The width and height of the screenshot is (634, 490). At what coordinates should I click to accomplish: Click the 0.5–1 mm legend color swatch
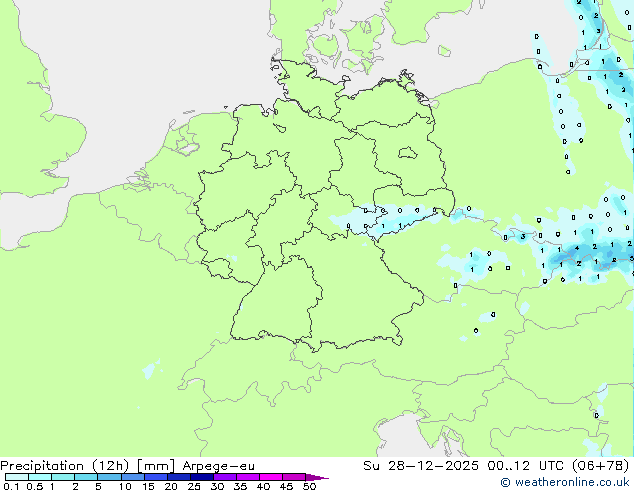tap(40, 477)
